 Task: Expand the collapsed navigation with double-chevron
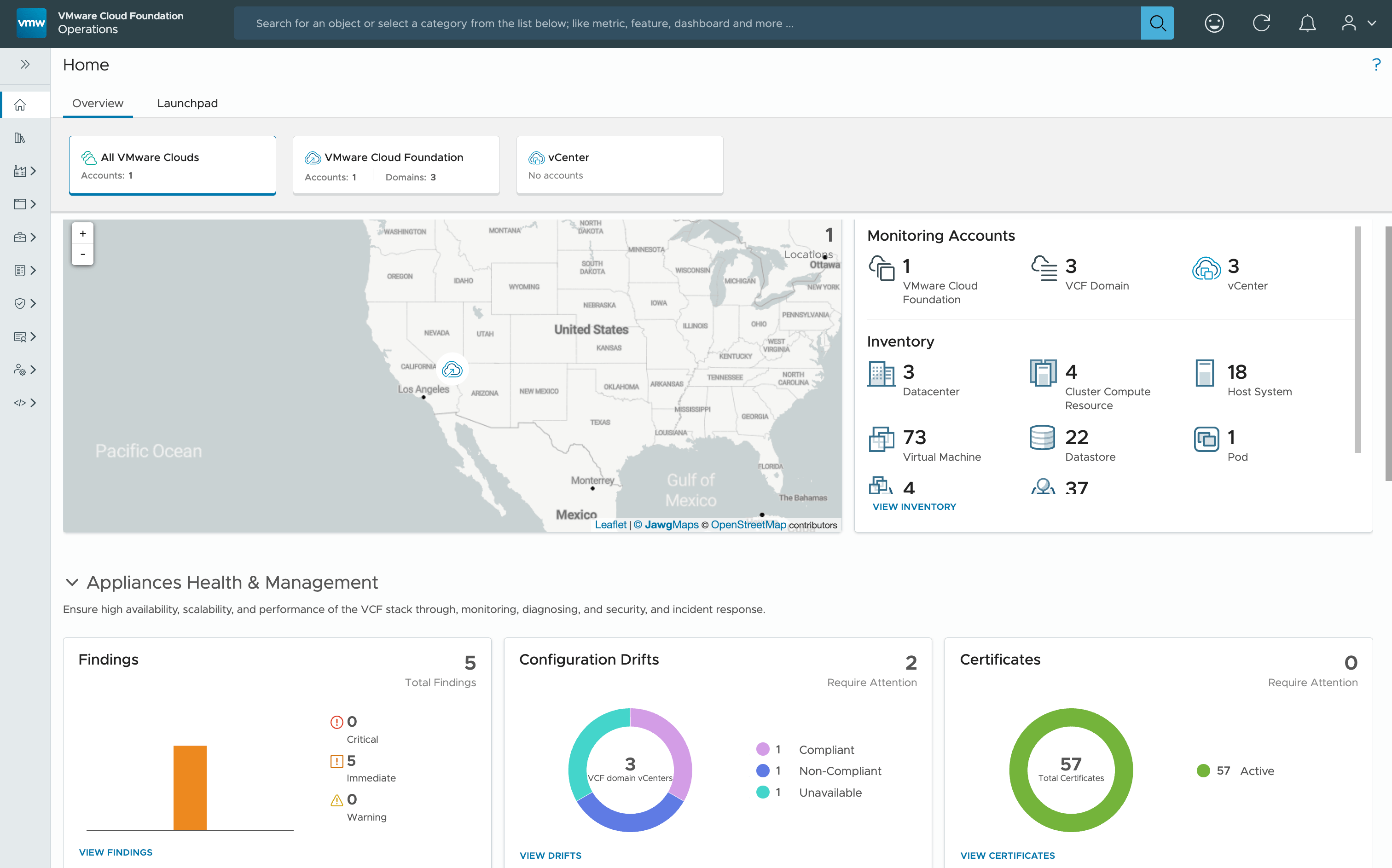(25, 64)
